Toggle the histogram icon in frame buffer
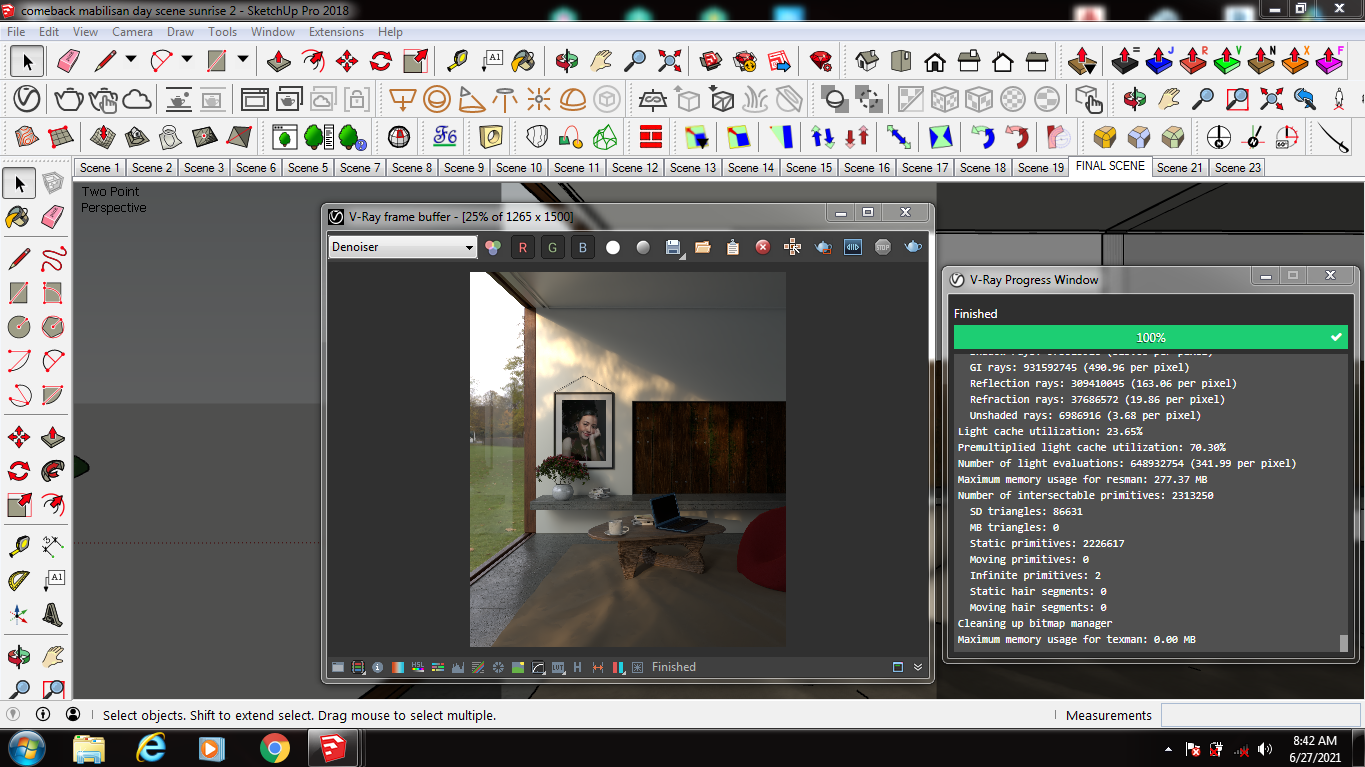Screen dimensions: 1365x767 pos(458,667)
